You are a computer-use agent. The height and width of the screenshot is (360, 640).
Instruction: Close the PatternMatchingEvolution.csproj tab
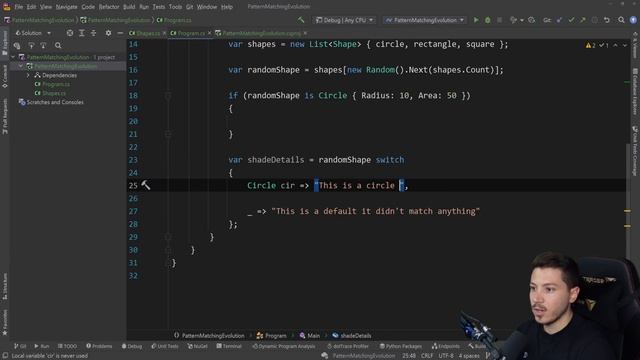[x=305, y=33]
